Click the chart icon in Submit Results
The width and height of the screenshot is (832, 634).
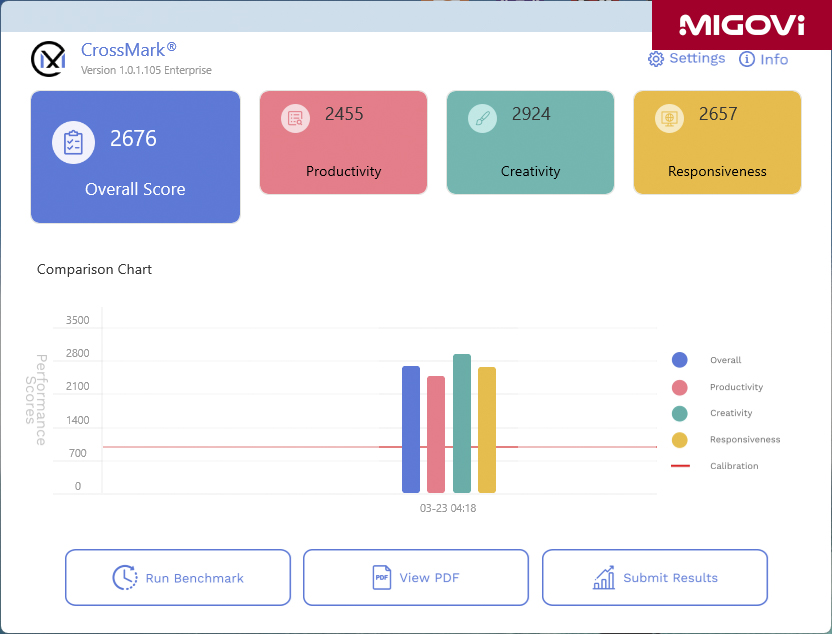604,578
